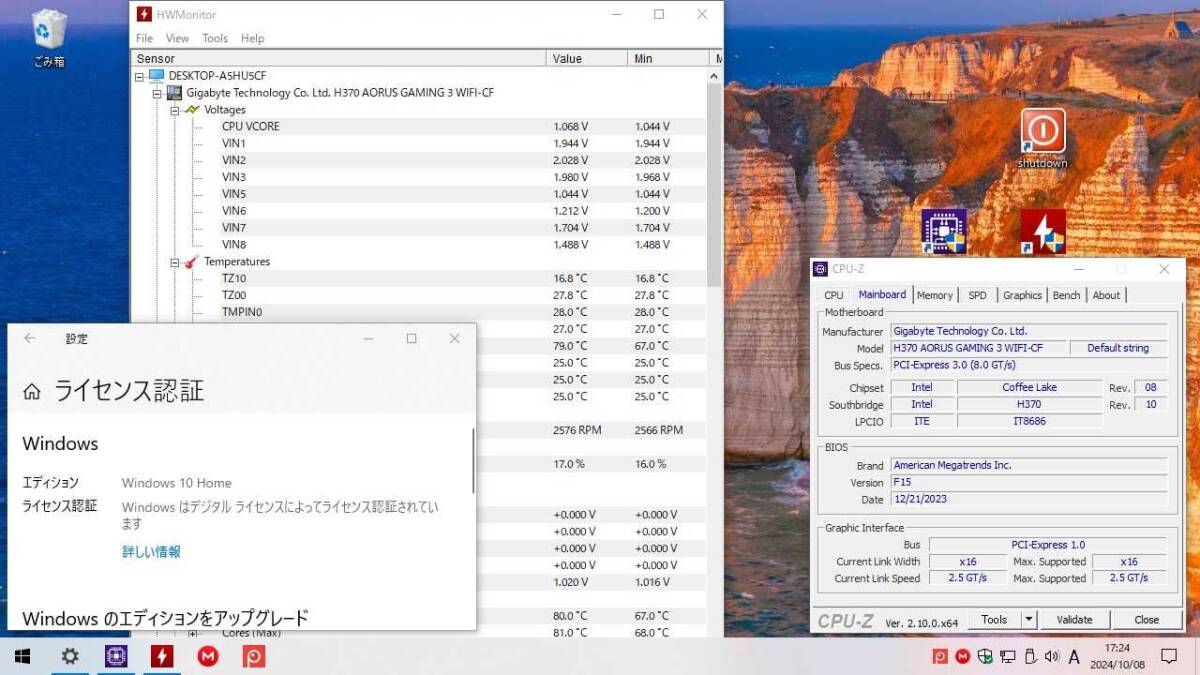
Task: Open the red P icon in system tray
Action: click(940, 657)
